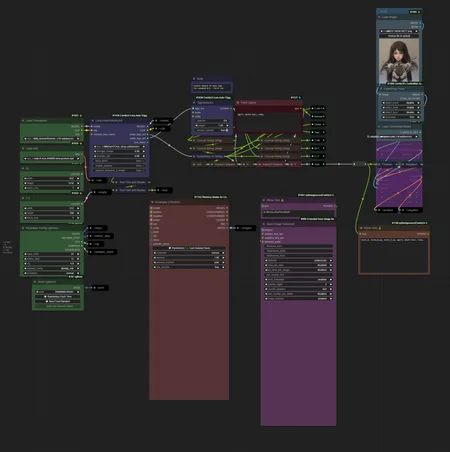This screenshot has height=452, width=450.
Task: Collapse the Seed node title dot
Action: pos(35,282)
